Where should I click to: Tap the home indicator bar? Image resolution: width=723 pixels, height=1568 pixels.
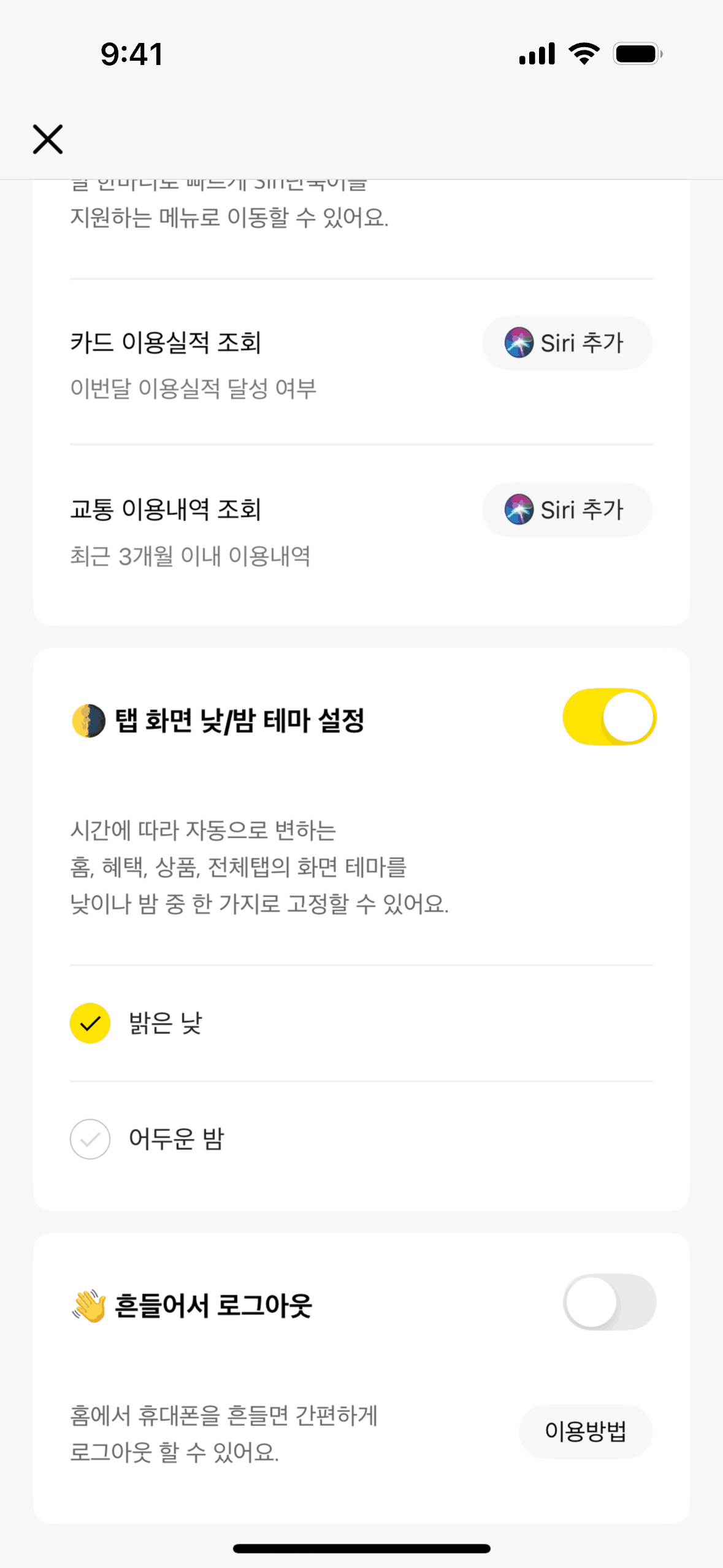pos(361,1548)
